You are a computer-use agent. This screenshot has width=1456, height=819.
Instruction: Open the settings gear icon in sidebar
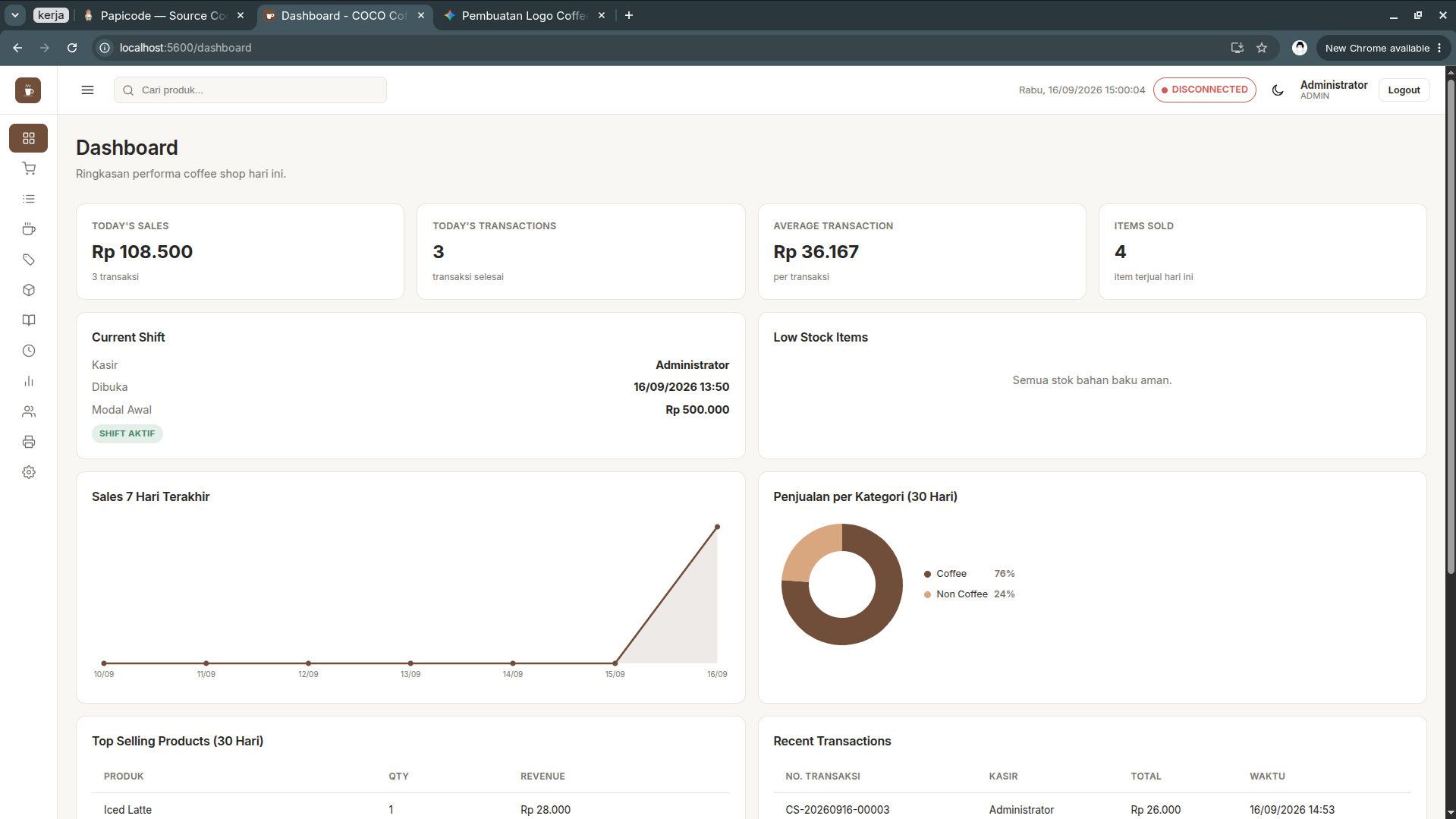coord(29,472)
